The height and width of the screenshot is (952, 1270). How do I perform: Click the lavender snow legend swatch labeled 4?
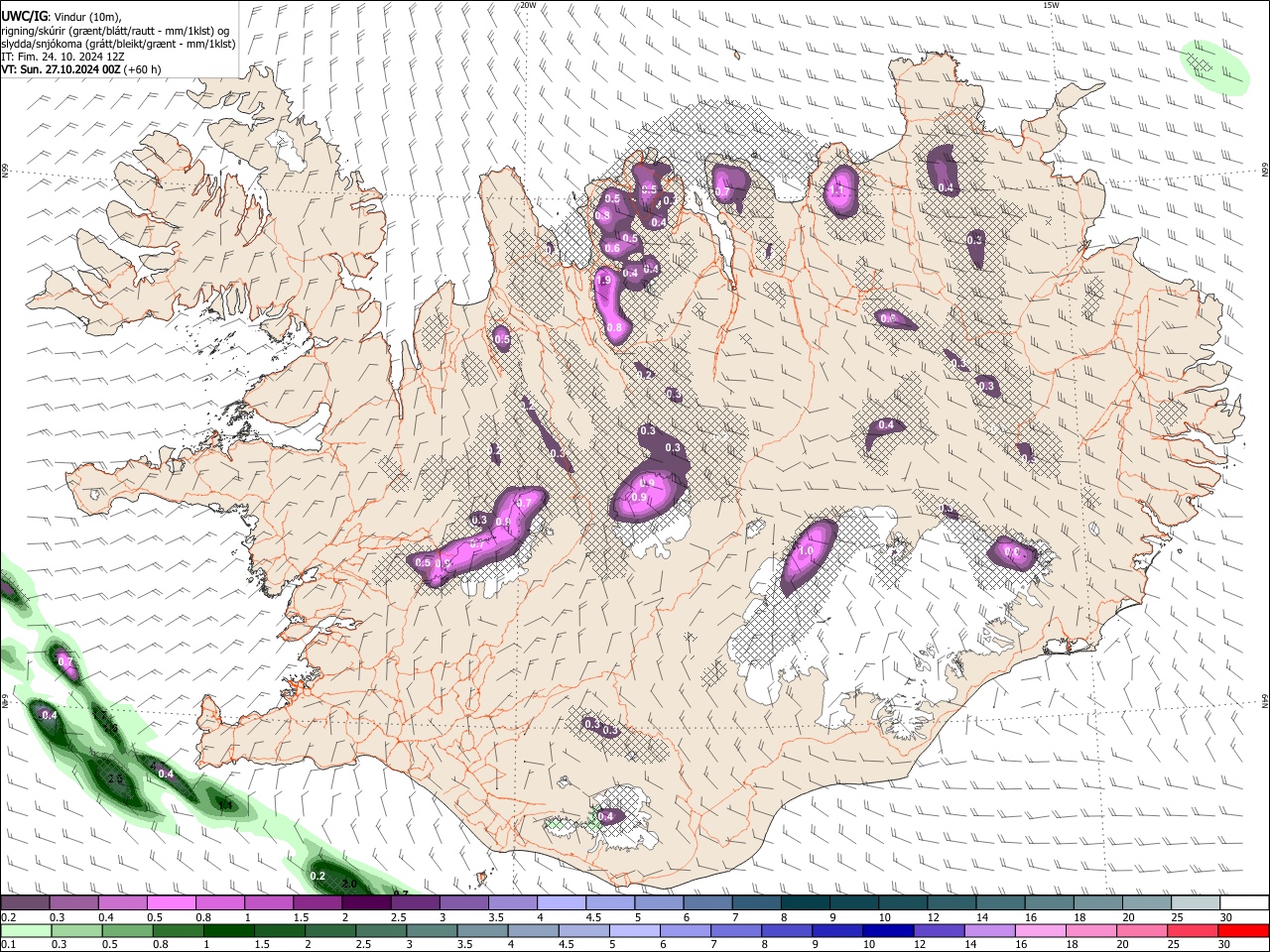point(561,903)
